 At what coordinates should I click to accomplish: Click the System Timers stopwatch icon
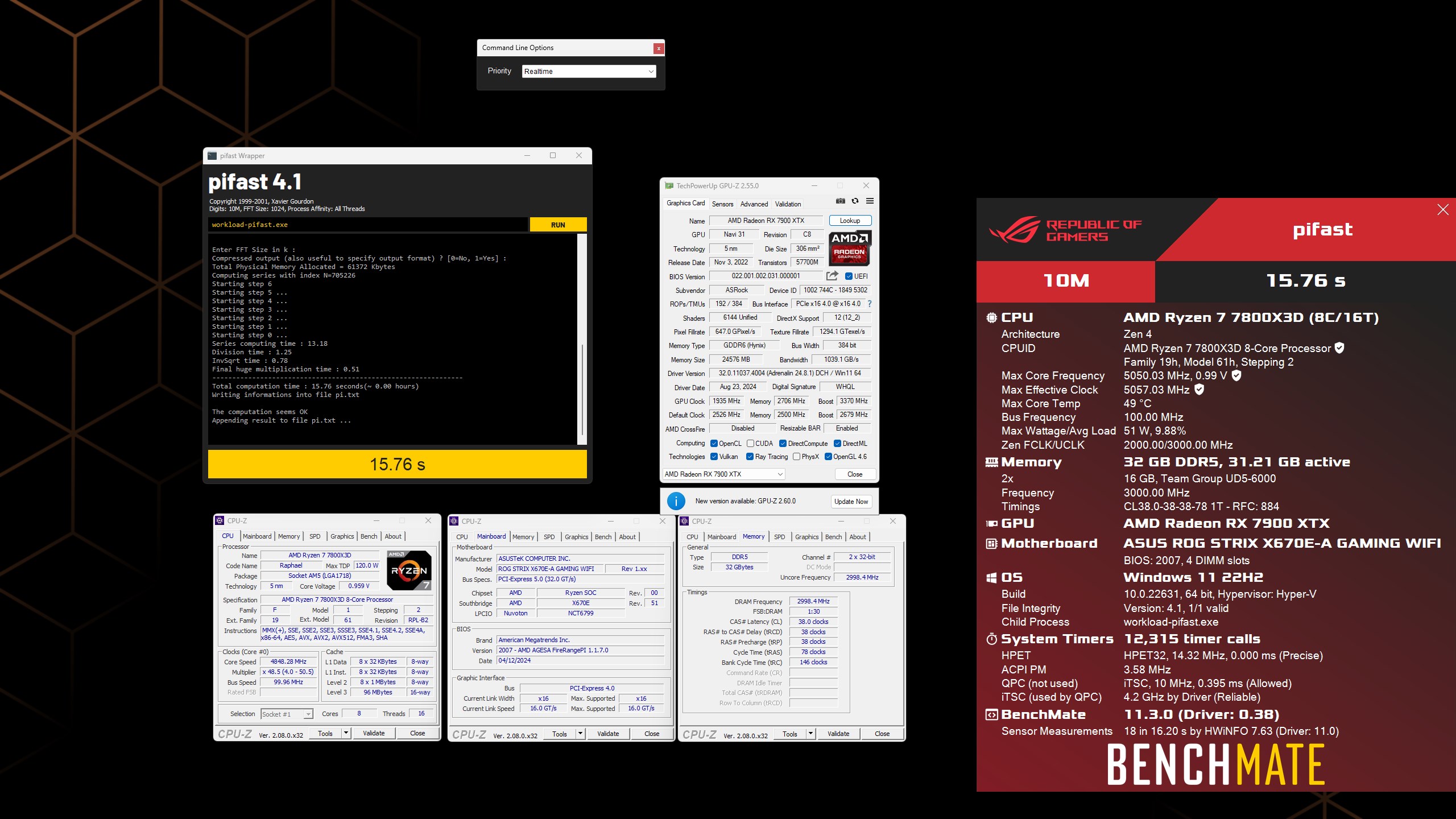pos(991,639)
